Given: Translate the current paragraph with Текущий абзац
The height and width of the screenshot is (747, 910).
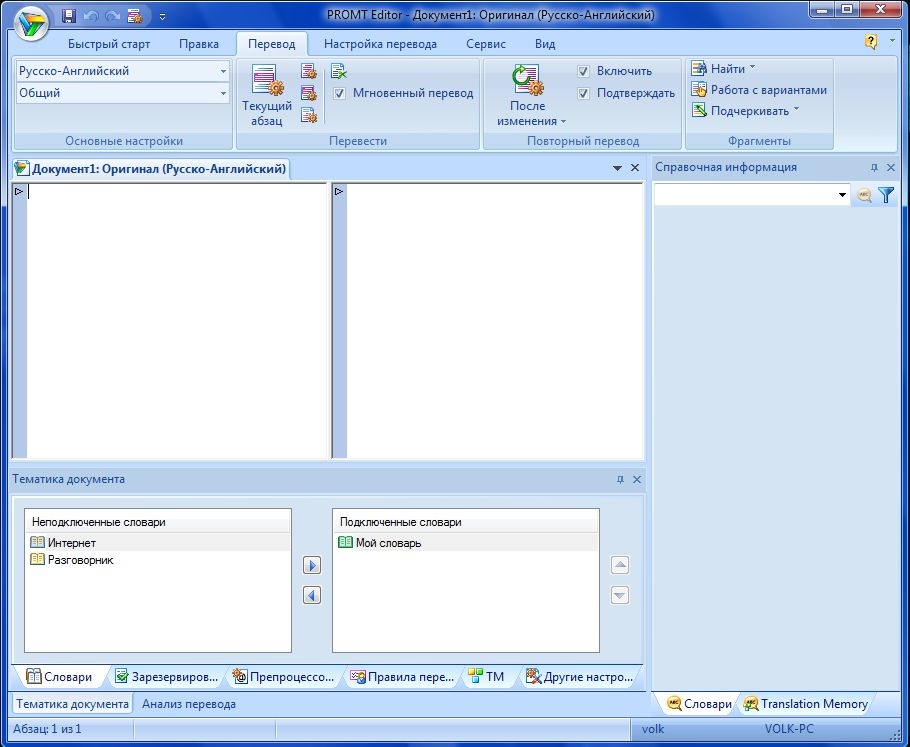Looking at the screenshot, I should 267,95.
